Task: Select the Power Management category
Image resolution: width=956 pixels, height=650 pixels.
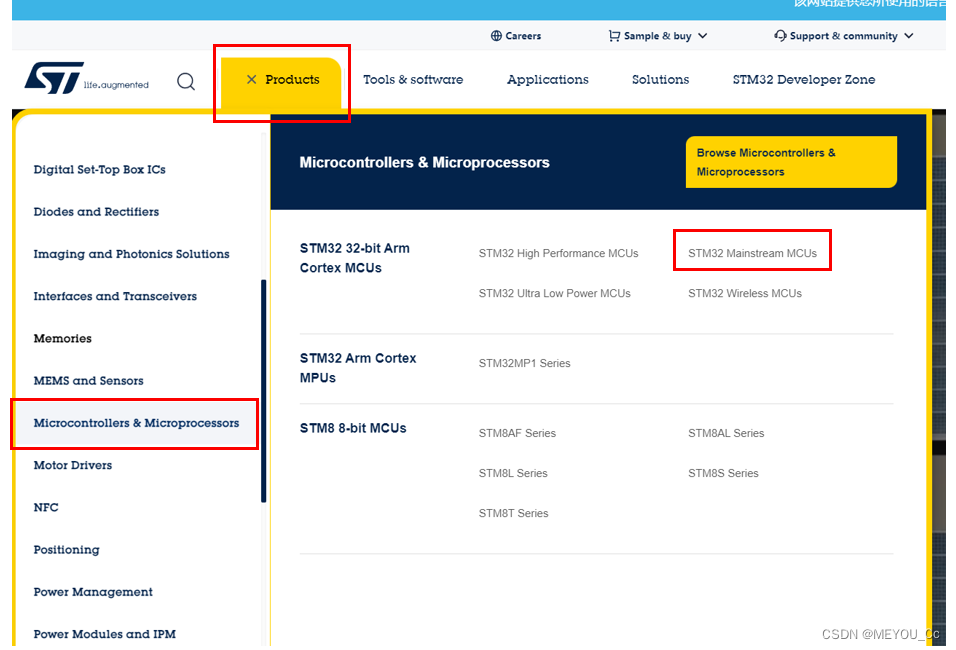Action: coord(93,592)
